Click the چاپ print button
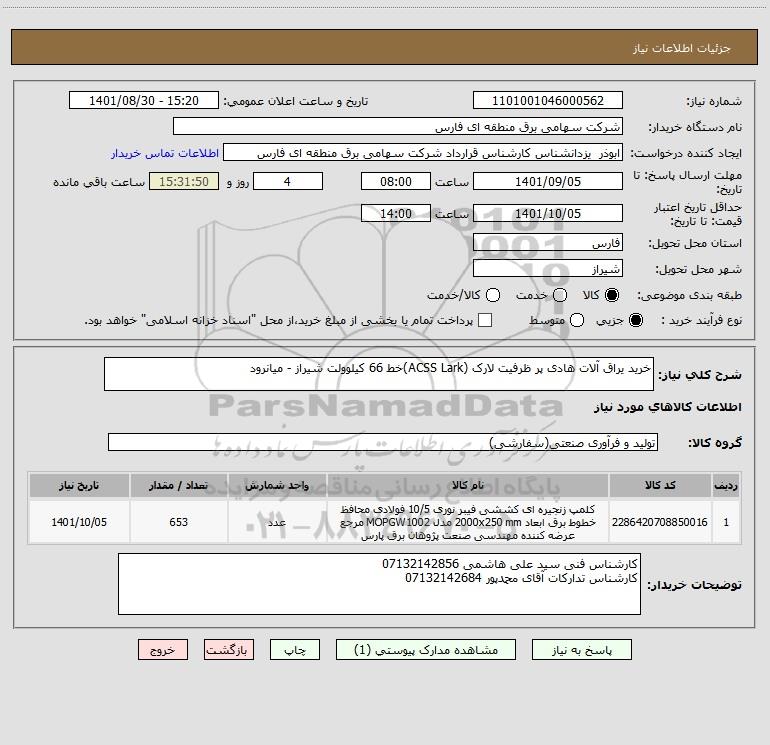770x745 pixels. click(295, 650)
